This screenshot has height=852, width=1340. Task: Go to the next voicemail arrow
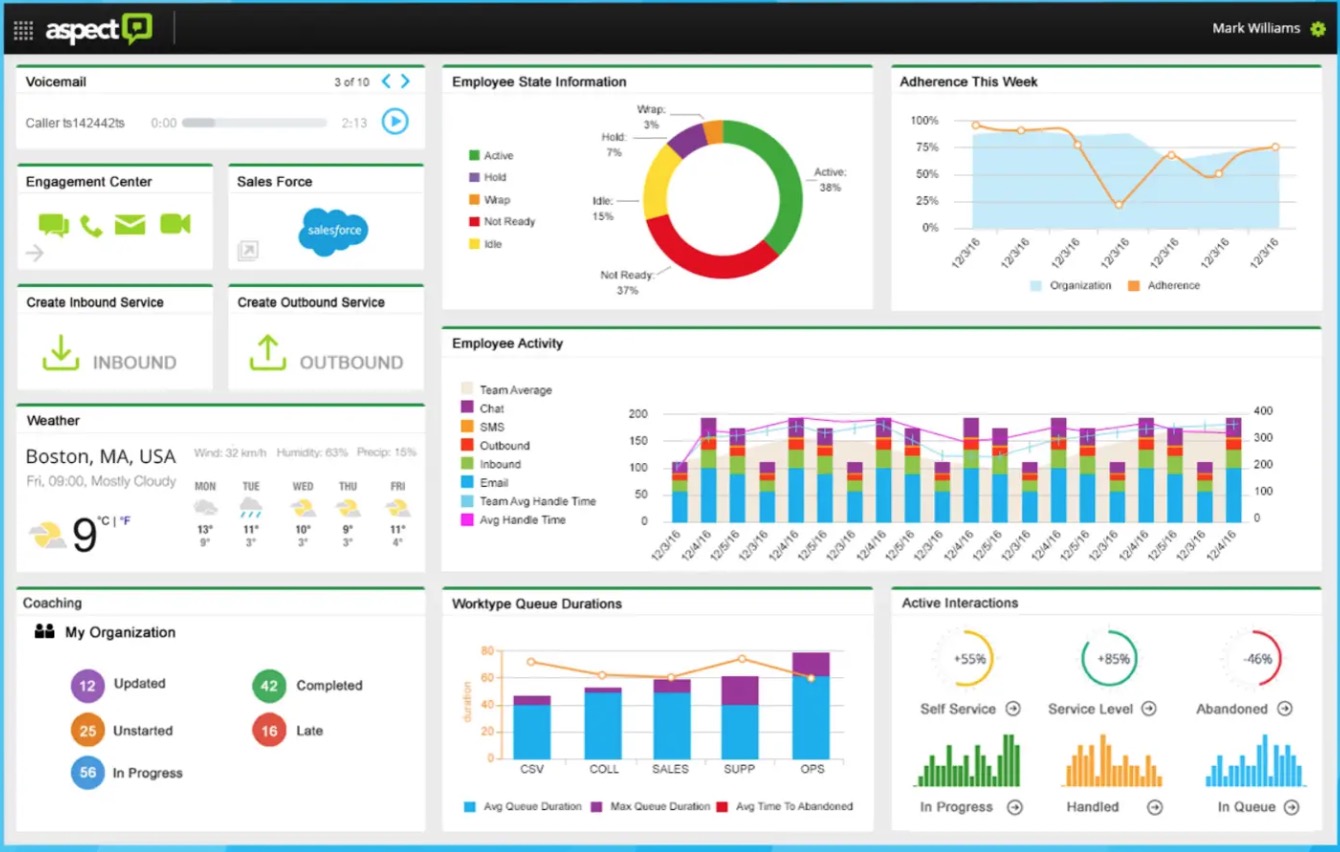[405, 81]
